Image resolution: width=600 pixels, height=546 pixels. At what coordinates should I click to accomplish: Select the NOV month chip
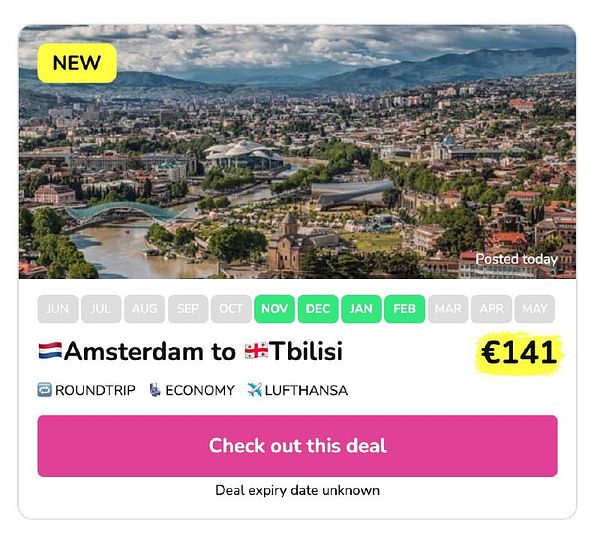coord(274,309)
